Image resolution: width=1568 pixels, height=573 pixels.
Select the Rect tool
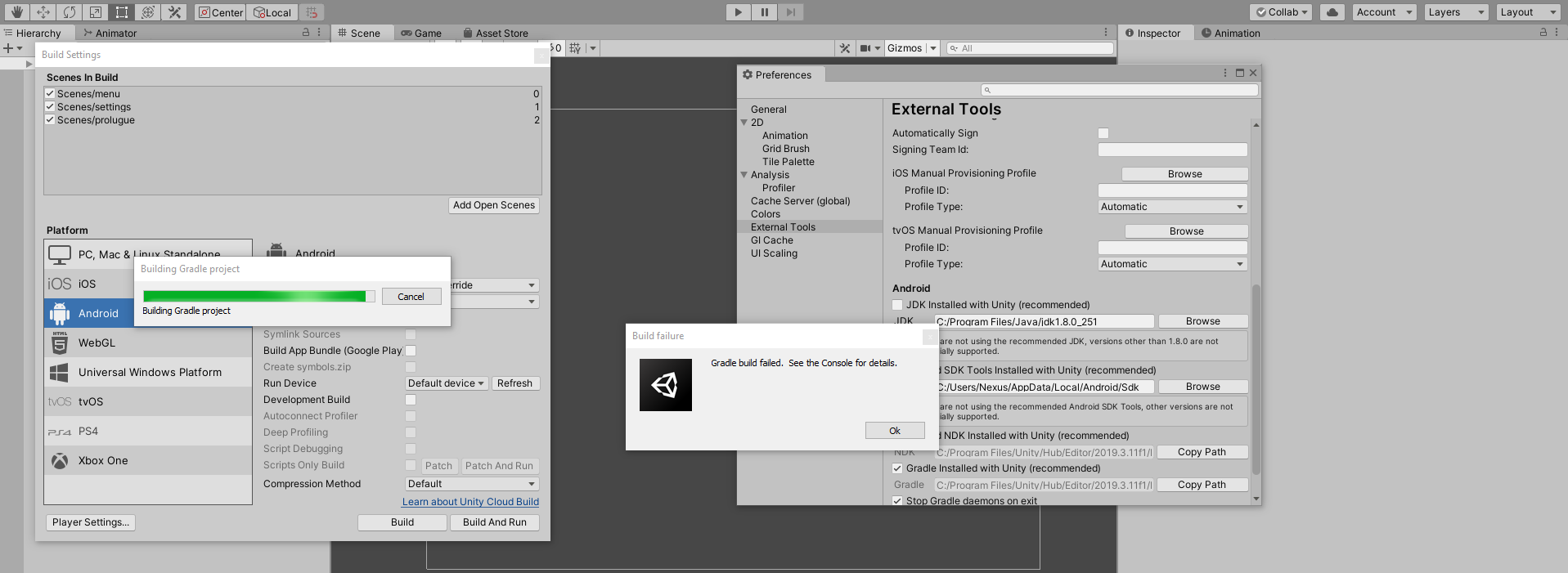pyautogui.click(x=121, y=12)
